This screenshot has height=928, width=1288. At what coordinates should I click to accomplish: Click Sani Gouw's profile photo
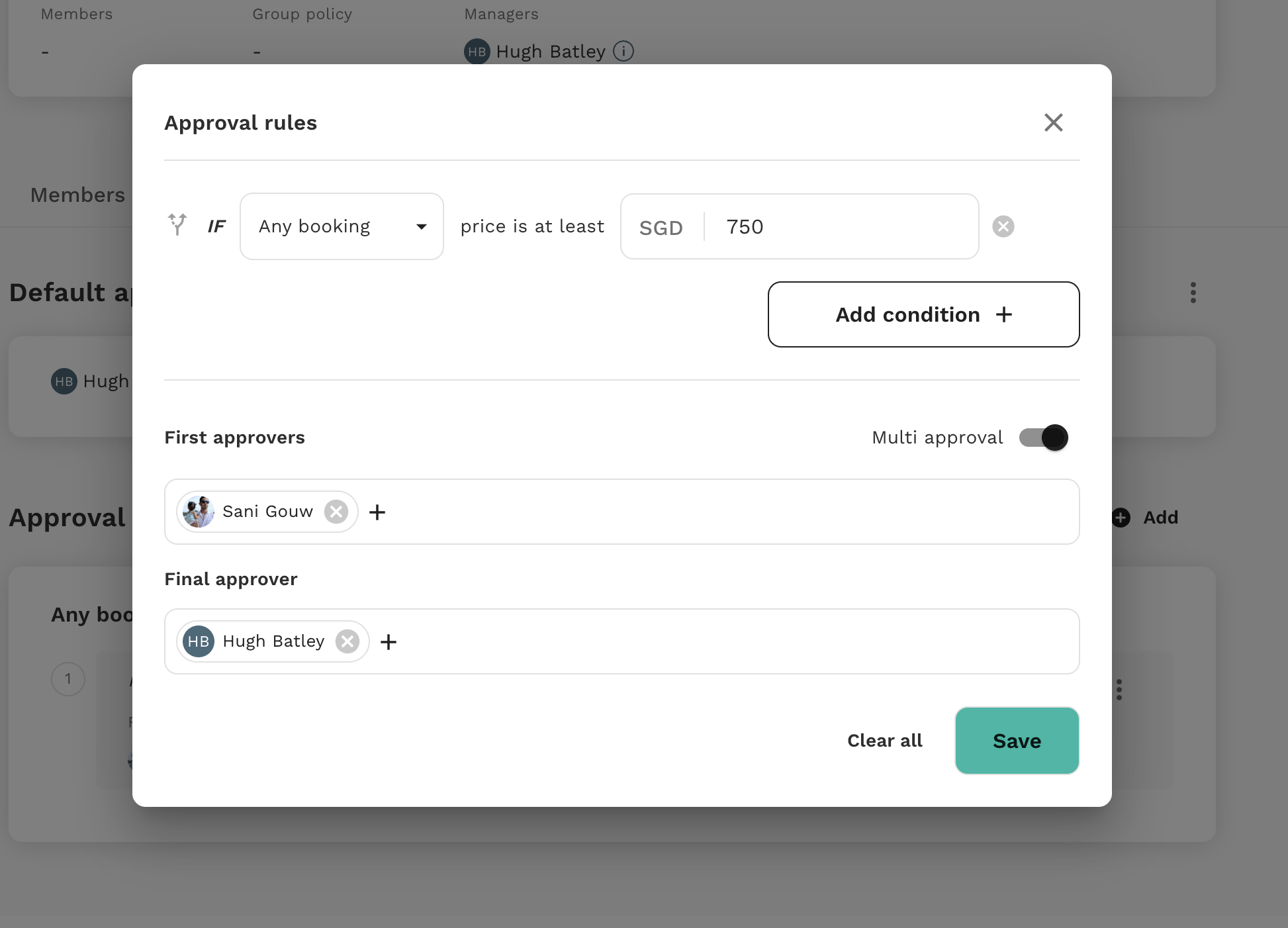click(199, 512)
